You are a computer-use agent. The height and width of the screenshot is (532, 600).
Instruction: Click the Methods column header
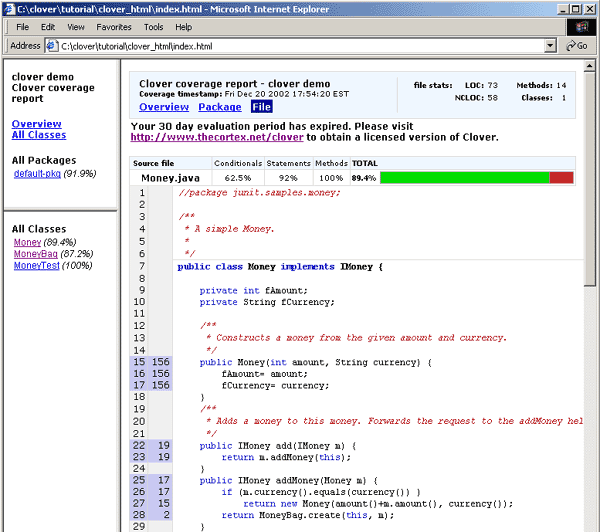click(x=331, y=163)
